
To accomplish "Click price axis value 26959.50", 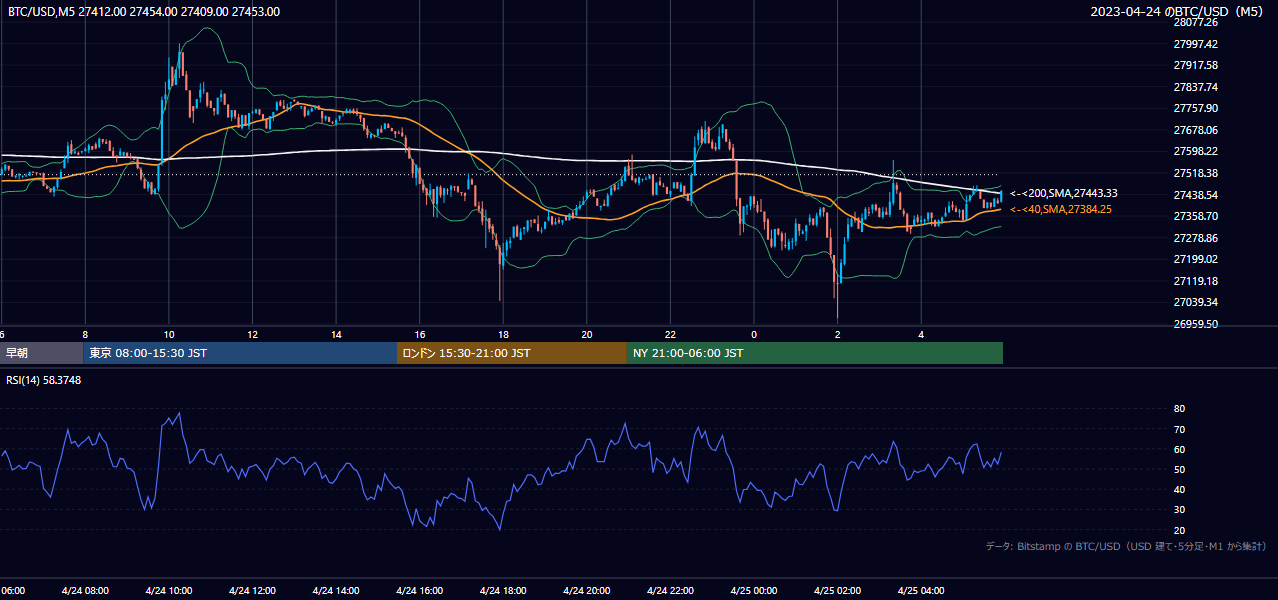I will pyautogui.click(x=1195, y=324).
